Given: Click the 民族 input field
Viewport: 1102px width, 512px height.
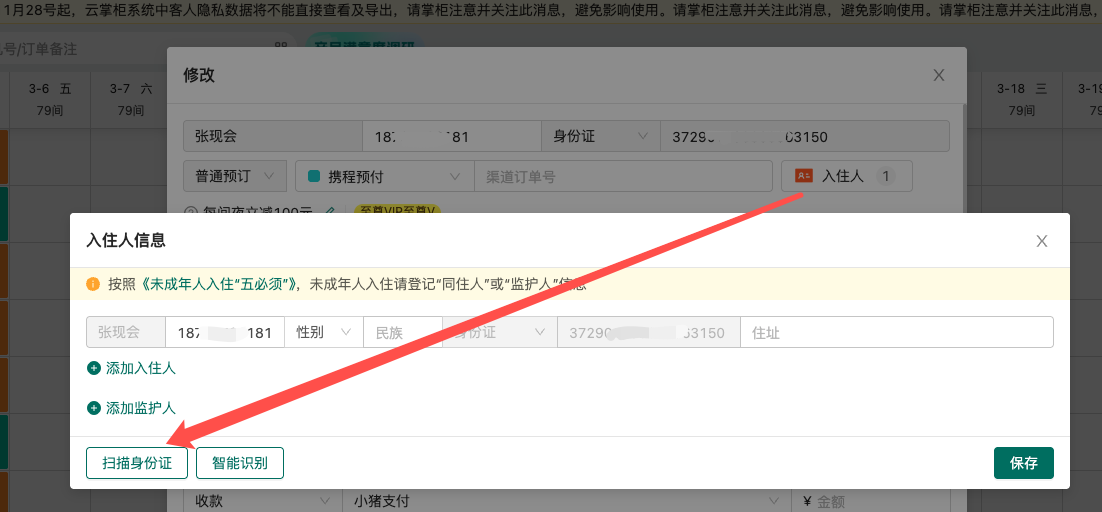Looking at the screenshot, I should click(x=402, y=332).
